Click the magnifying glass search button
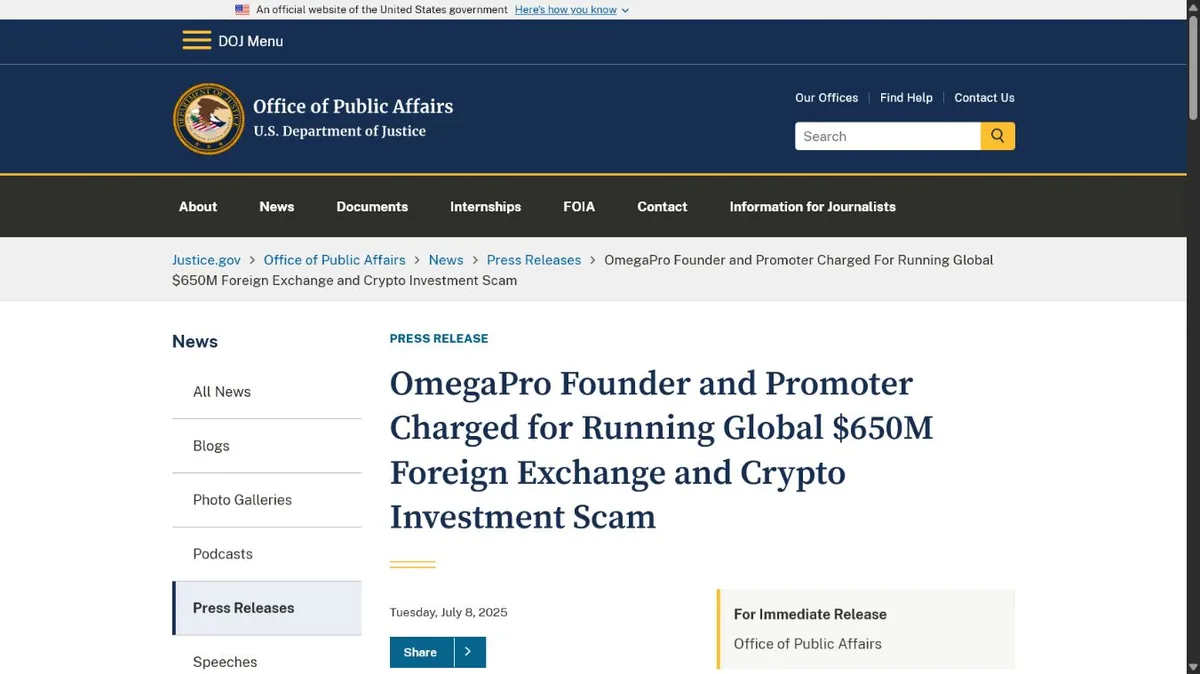1200x674 pixels. coord(998,136)
